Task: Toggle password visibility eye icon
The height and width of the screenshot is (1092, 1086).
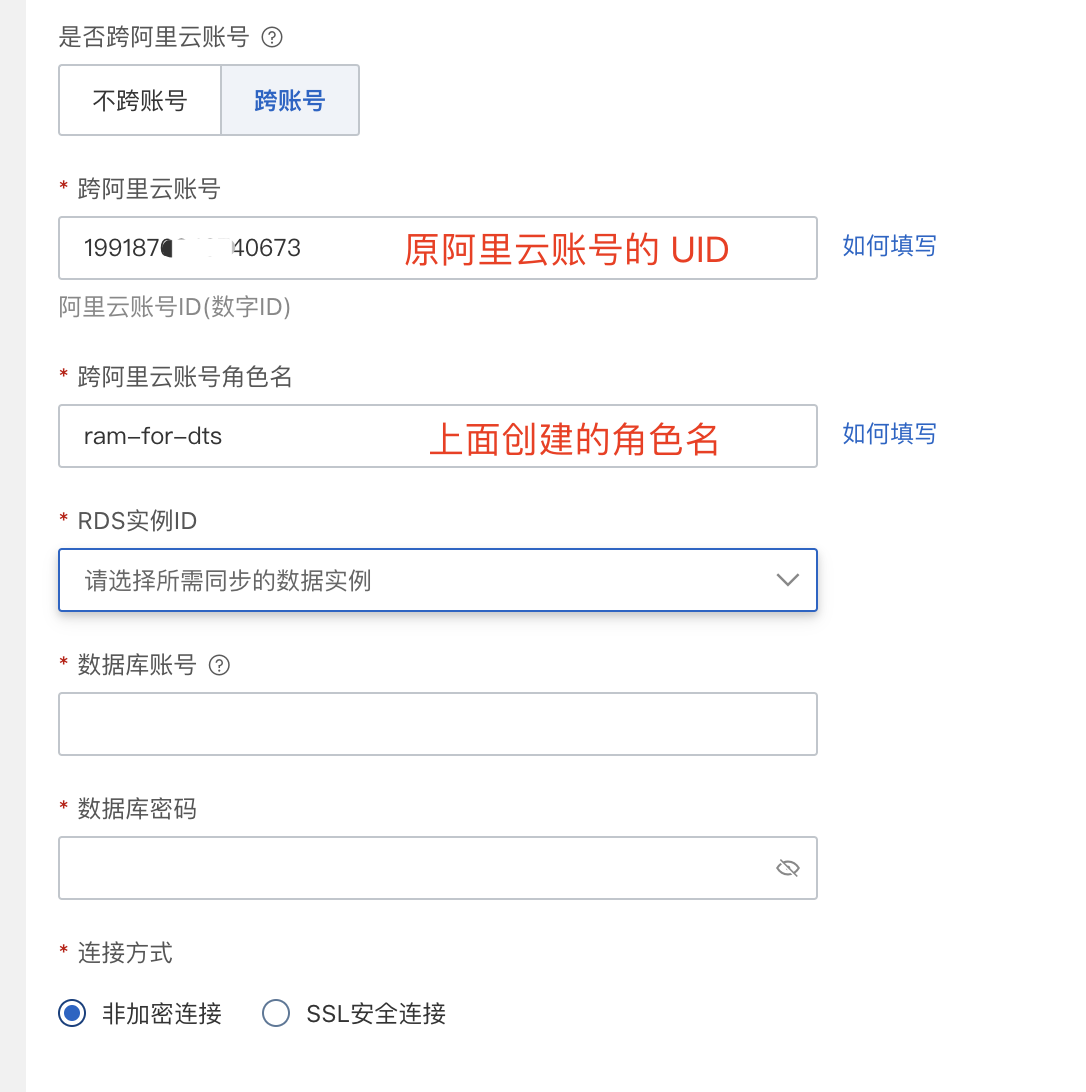Action: [x=788, y=868]
